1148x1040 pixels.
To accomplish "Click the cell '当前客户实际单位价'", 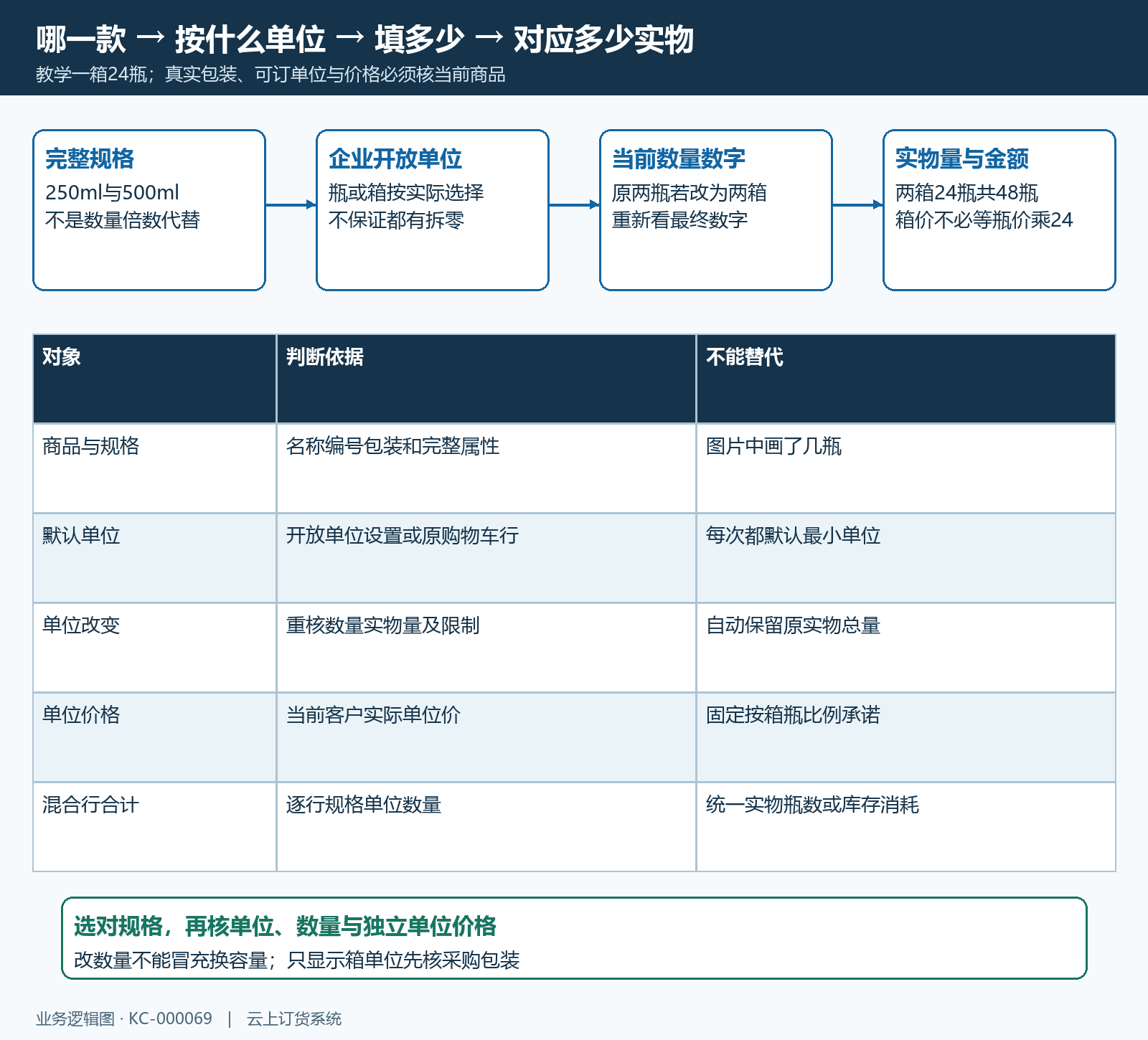I will [x=486, y=737].
